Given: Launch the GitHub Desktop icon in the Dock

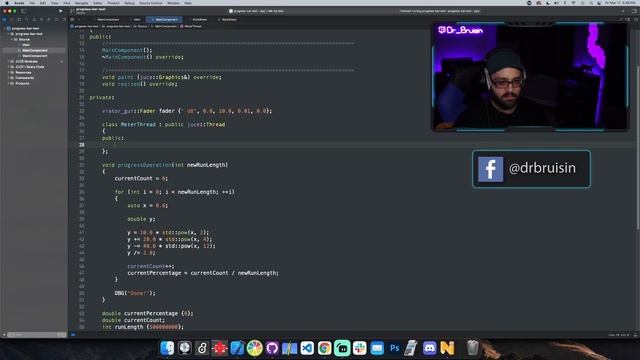Looking at the screenshot, I should (272, 348).
